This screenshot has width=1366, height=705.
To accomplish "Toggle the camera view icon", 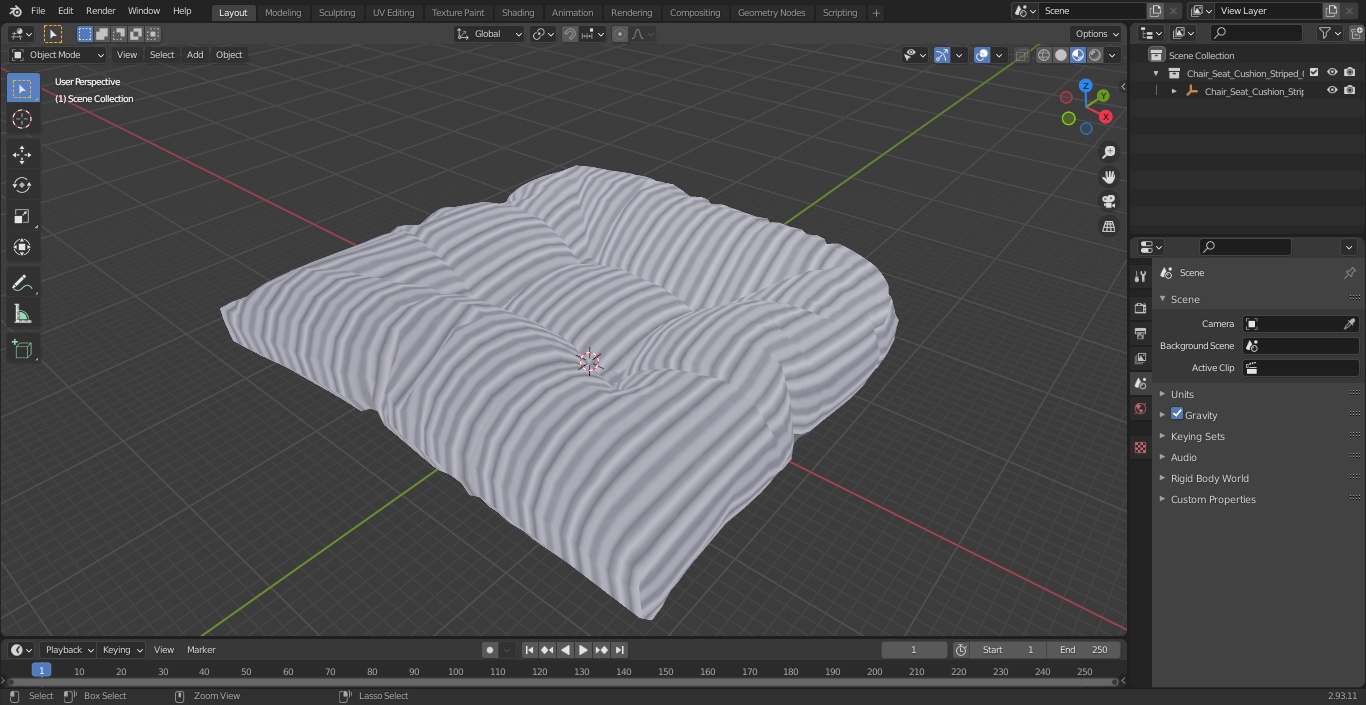I will [x=1108, y=201].
